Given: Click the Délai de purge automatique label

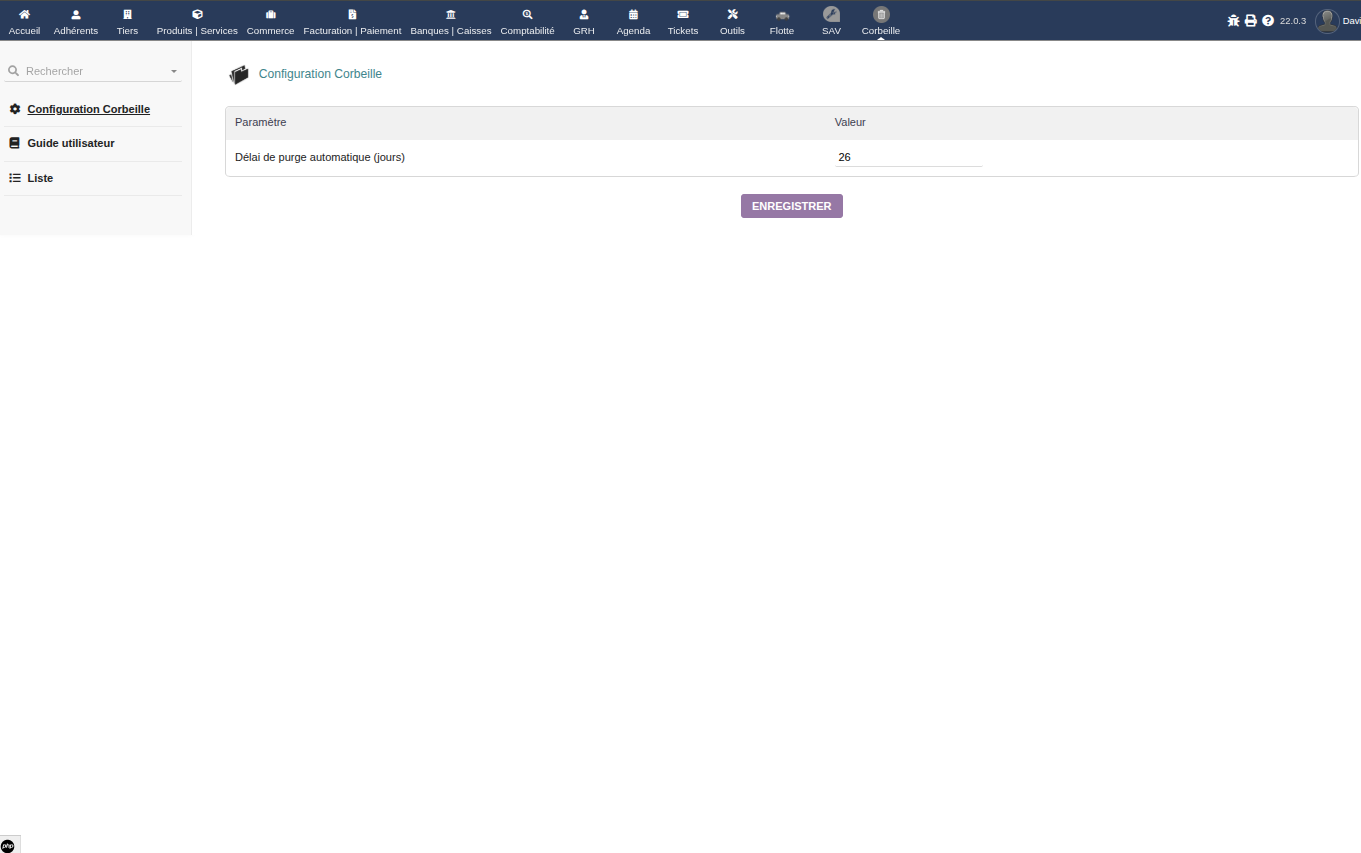Looking at the screenshot, I should 320,157.
